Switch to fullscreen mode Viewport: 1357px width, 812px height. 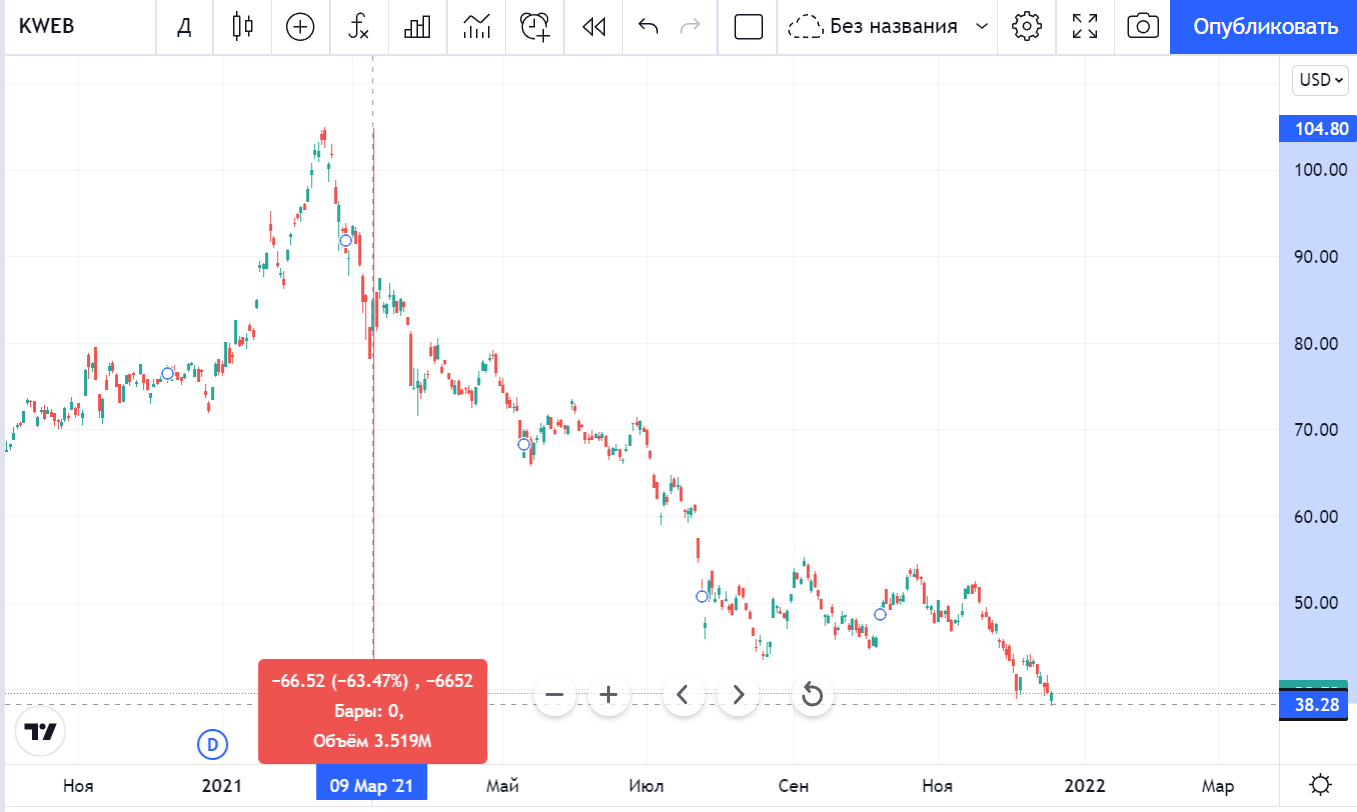(1085, 27)
